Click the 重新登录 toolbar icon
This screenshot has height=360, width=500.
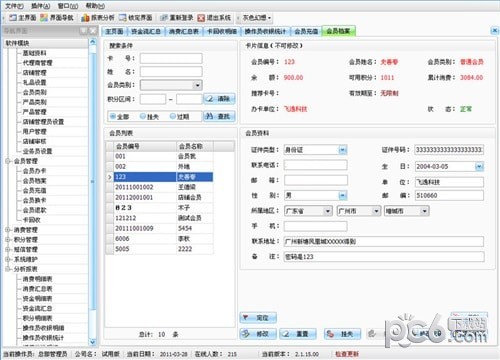tap(164, 18)
